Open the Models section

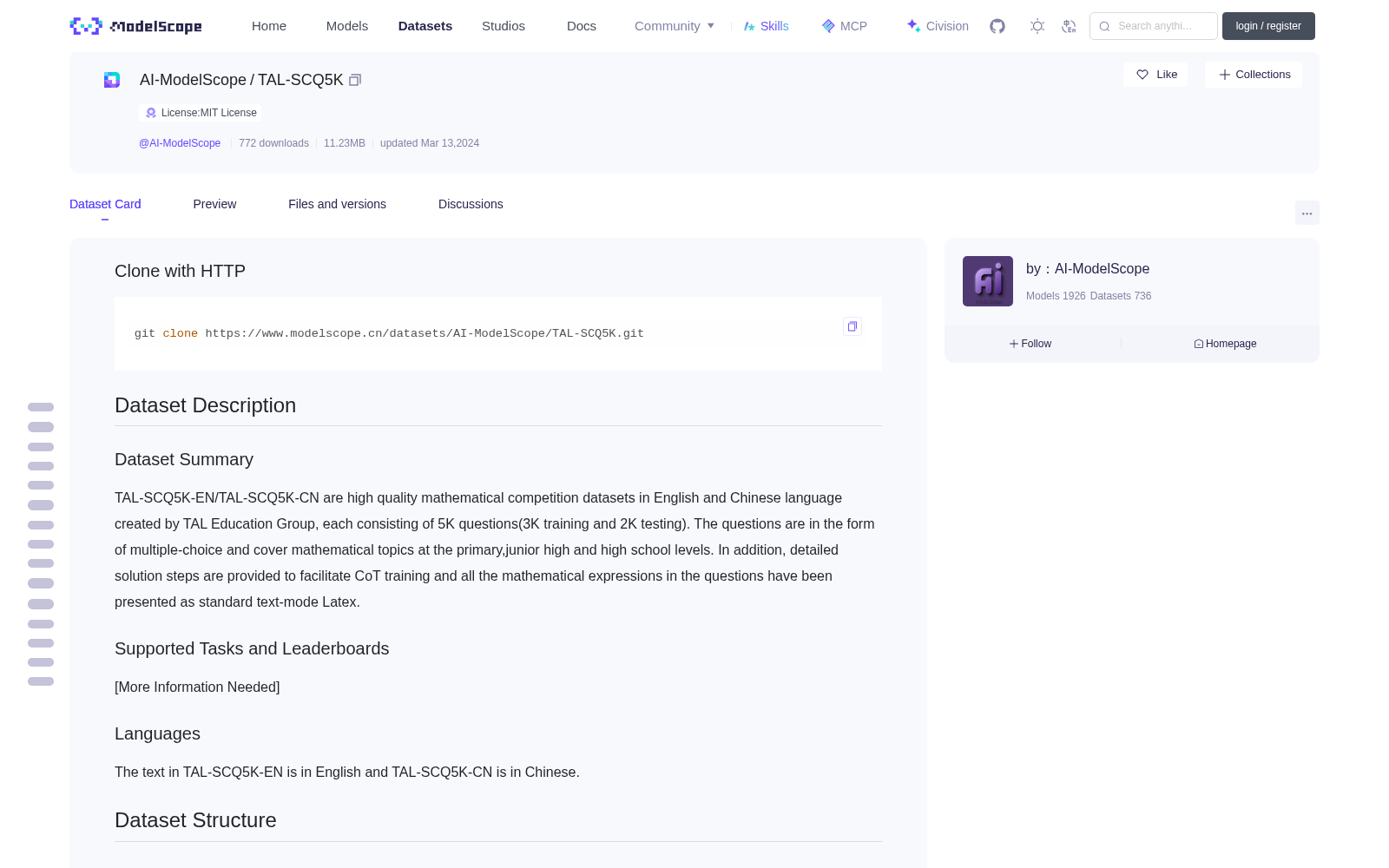(347, 26)
